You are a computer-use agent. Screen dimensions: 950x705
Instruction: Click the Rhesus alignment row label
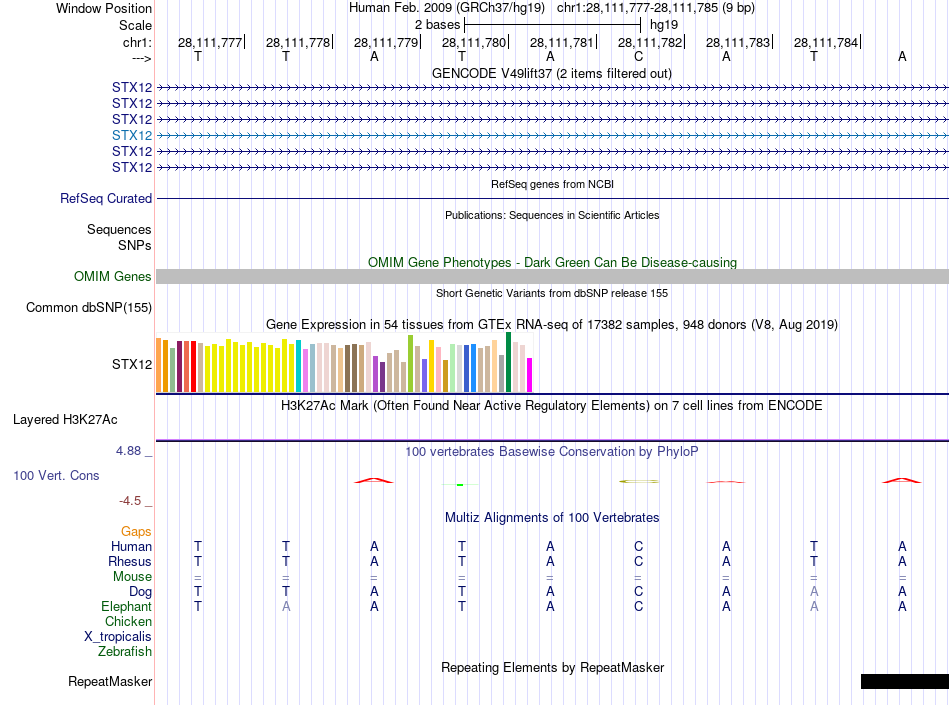[130, 562]
